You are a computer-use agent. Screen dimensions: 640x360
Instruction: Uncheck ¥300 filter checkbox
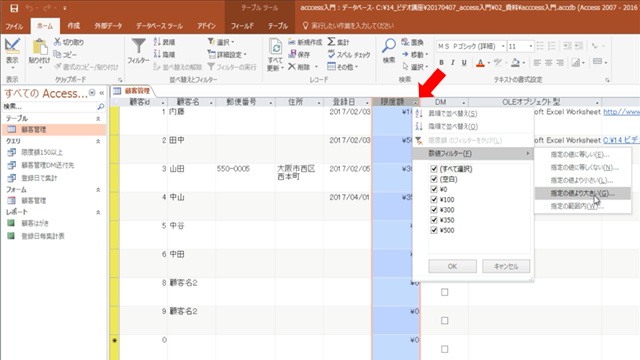click(x=434, y=209)
